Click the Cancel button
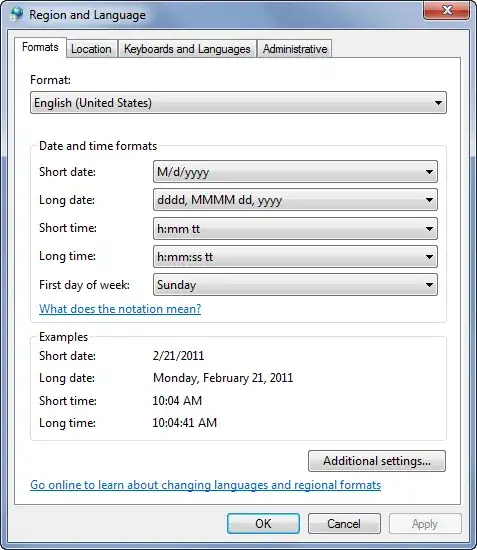 [344, 524]
